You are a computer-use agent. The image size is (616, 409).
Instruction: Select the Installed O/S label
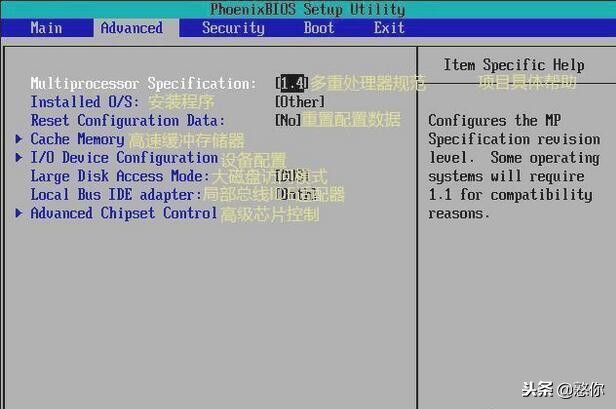(85, 102)
